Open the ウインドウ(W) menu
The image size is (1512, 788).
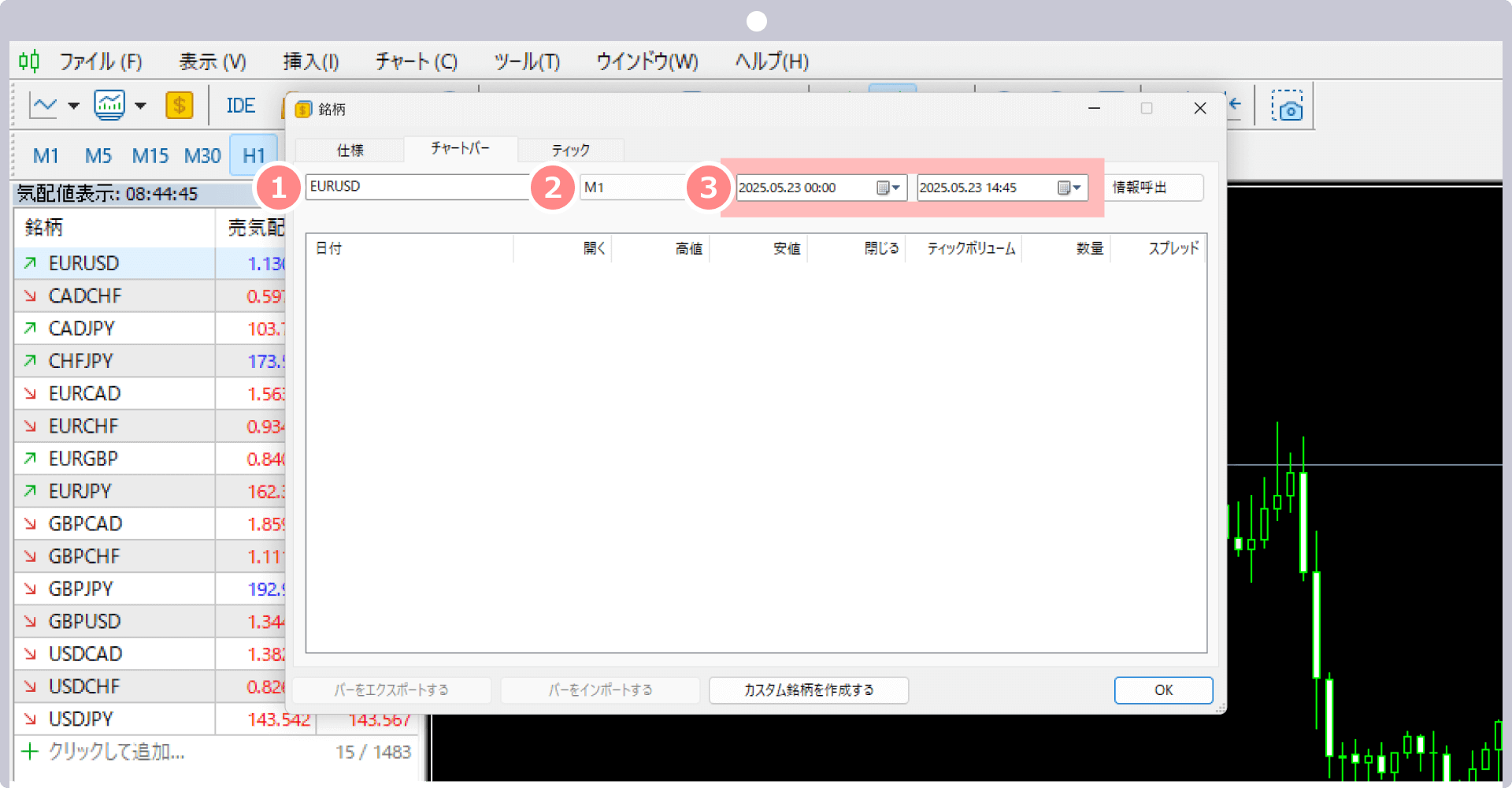[647, 61]
